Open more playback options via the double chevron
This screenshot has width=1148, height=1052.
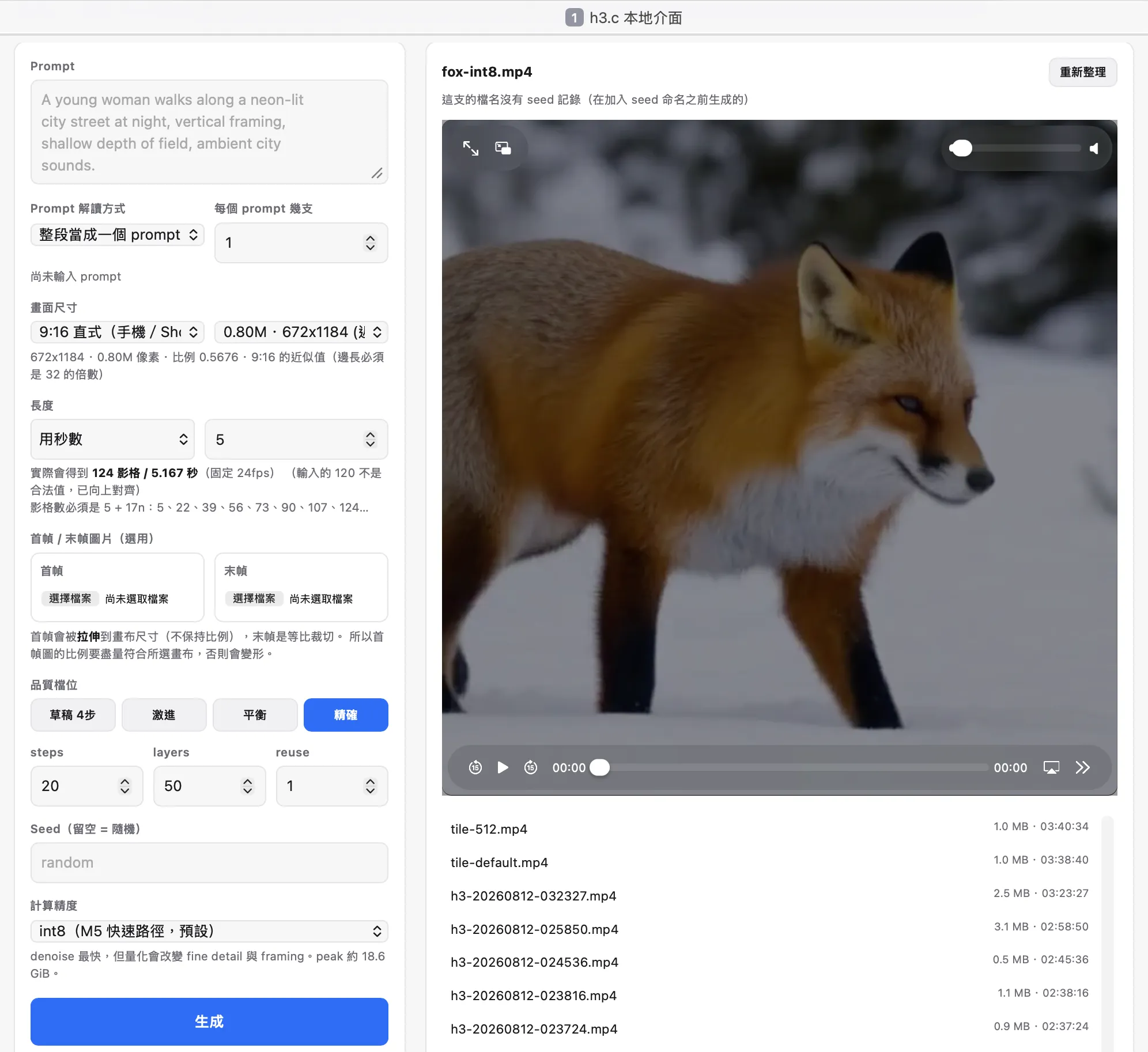[1082, 767]
